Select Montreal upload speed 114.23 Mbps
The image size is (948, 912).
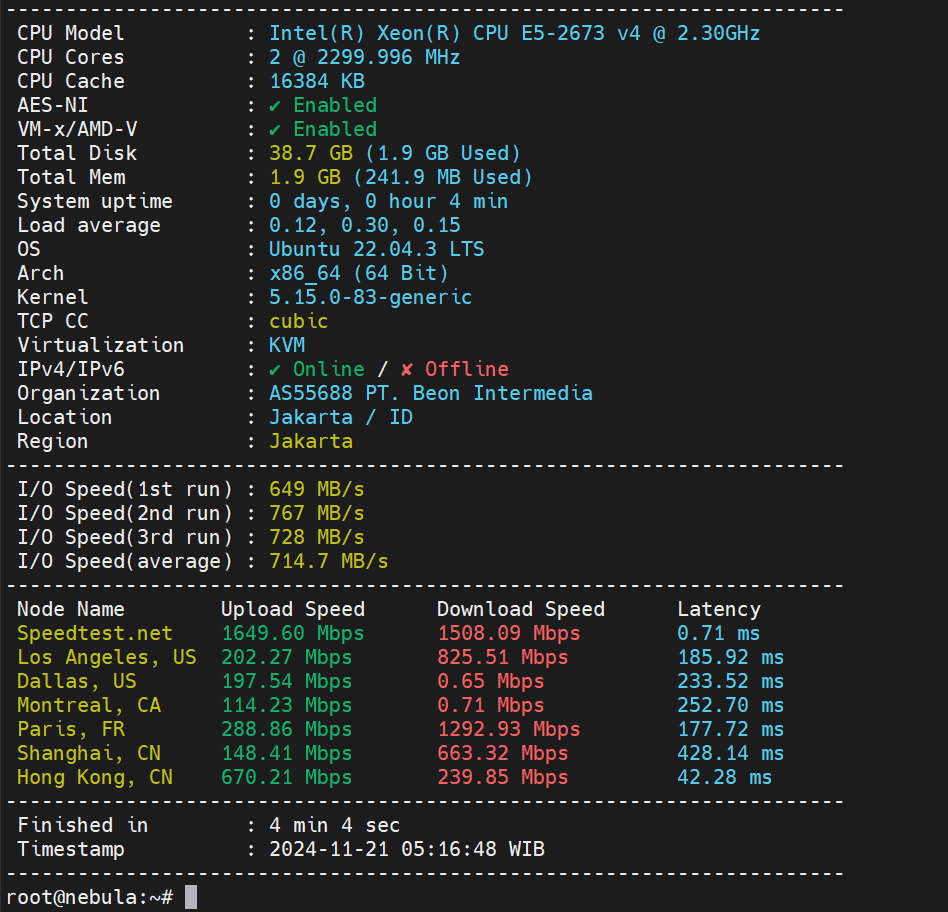(287, 705)
